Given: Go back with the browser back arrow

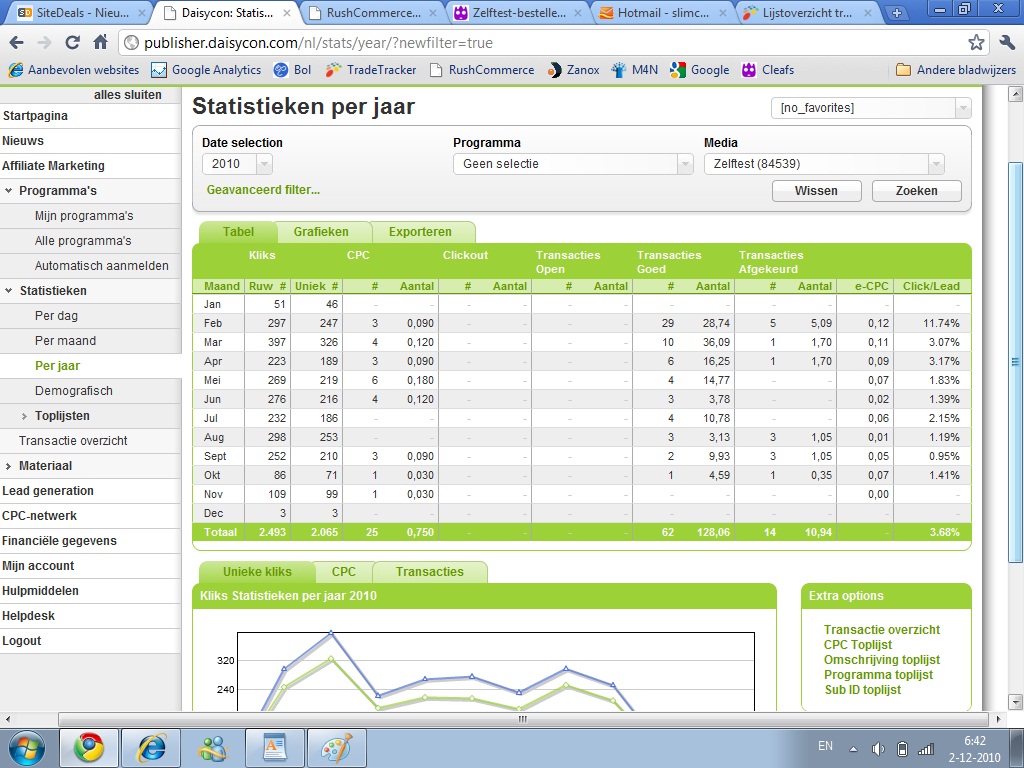Looking at the screenshot, I should pos(17,43).
